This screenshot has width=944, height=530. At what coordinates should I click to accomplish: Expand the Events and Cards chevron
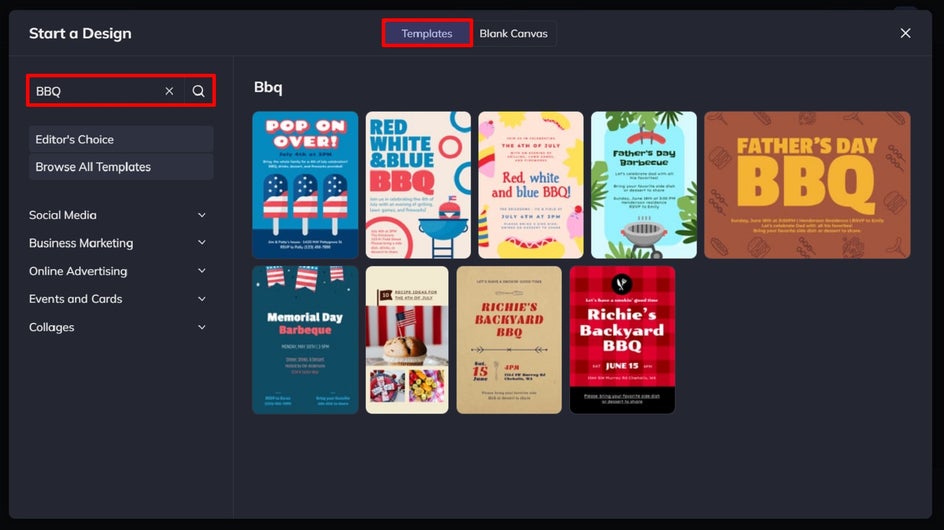tap(202, 299)
